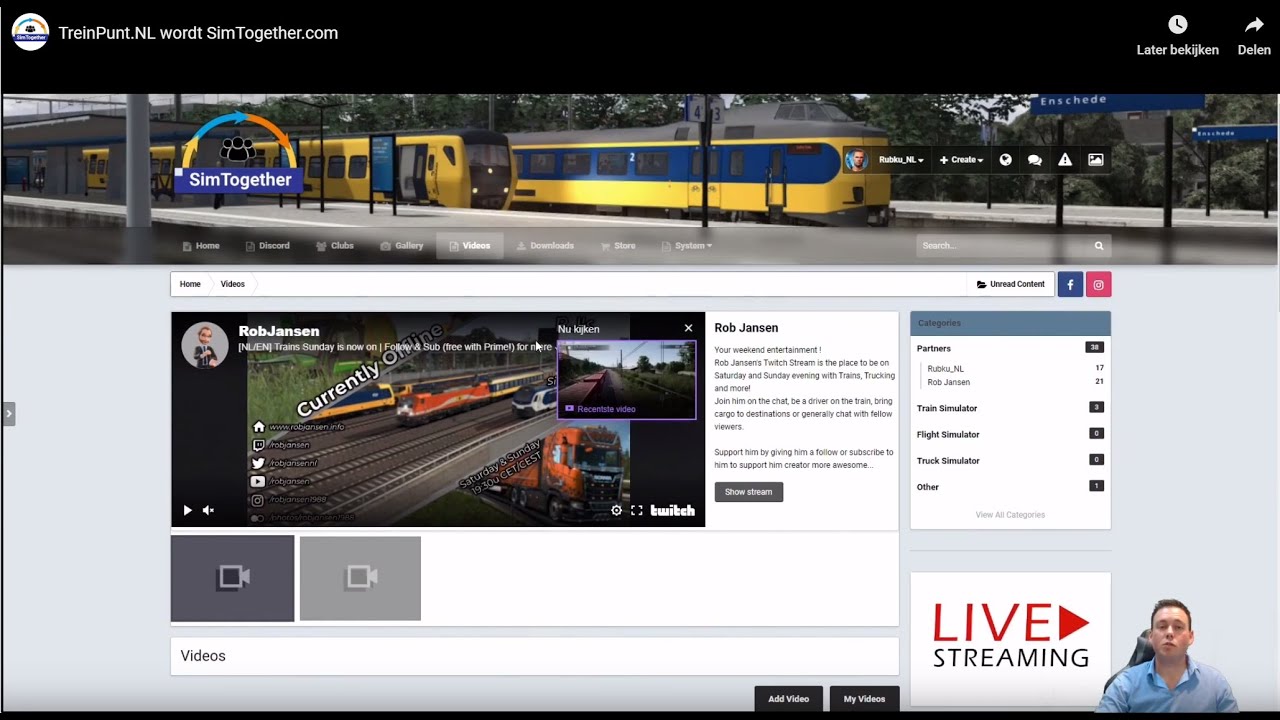Click the SimTogether channel icon in title
This screenshot has width=1280, height=720.
(30, 32)
